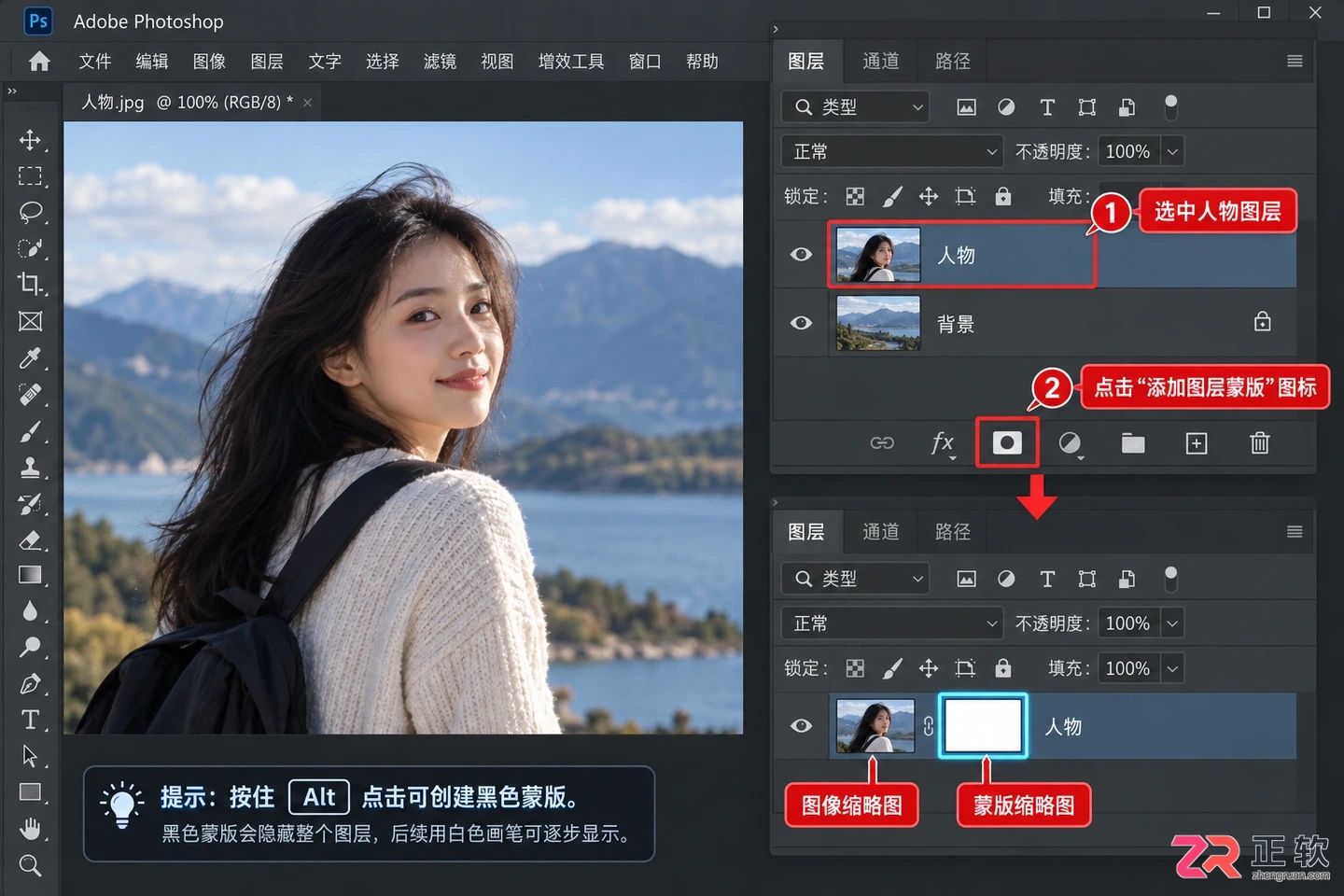Toggle pixel layer filter in upper panel
This screenshot has width=1344, height=896.
[x=966, y=107]
